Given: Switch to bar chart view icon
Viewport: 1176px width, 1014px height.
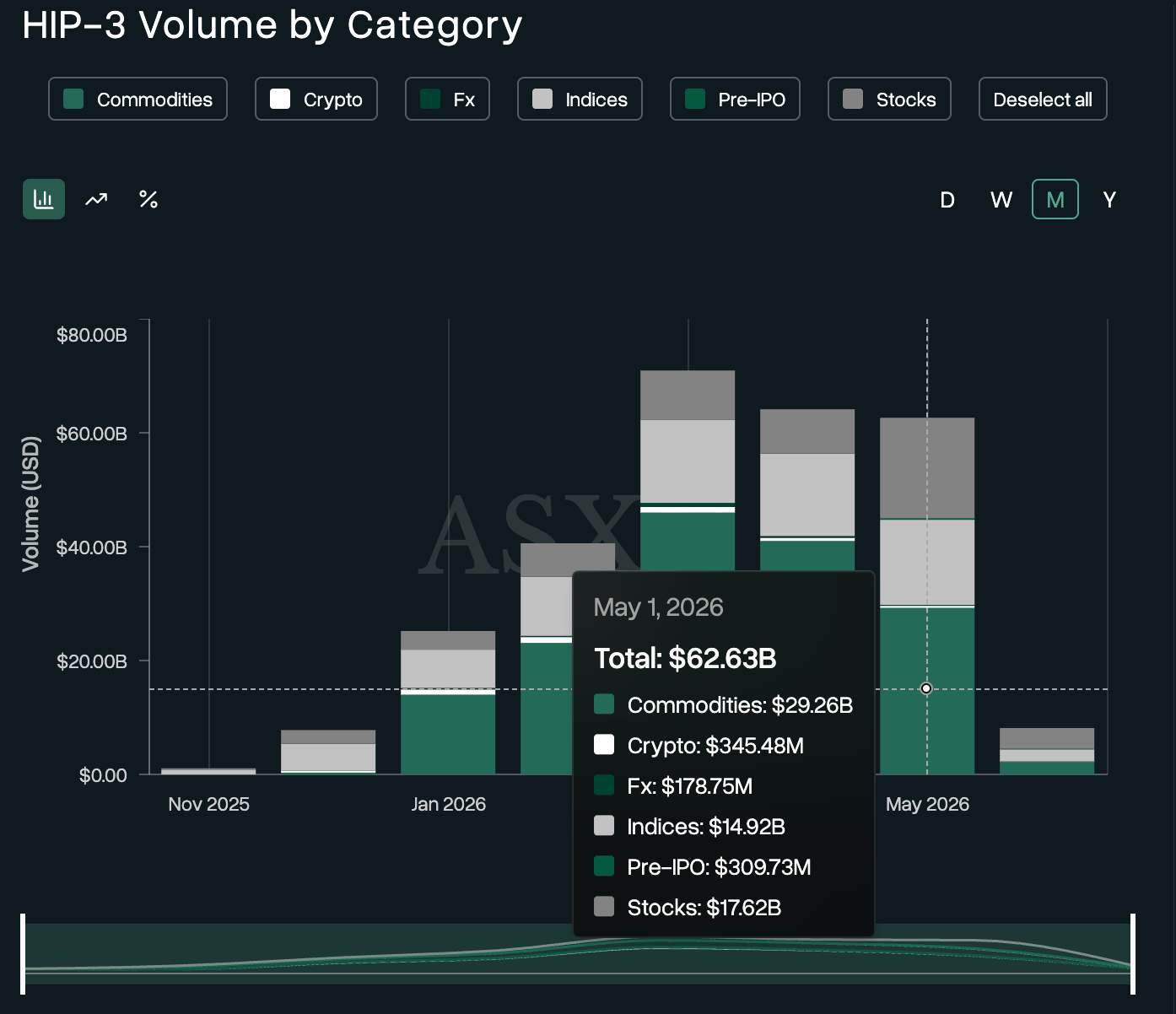Looking at the screenshot, I should tap(44, 199).
